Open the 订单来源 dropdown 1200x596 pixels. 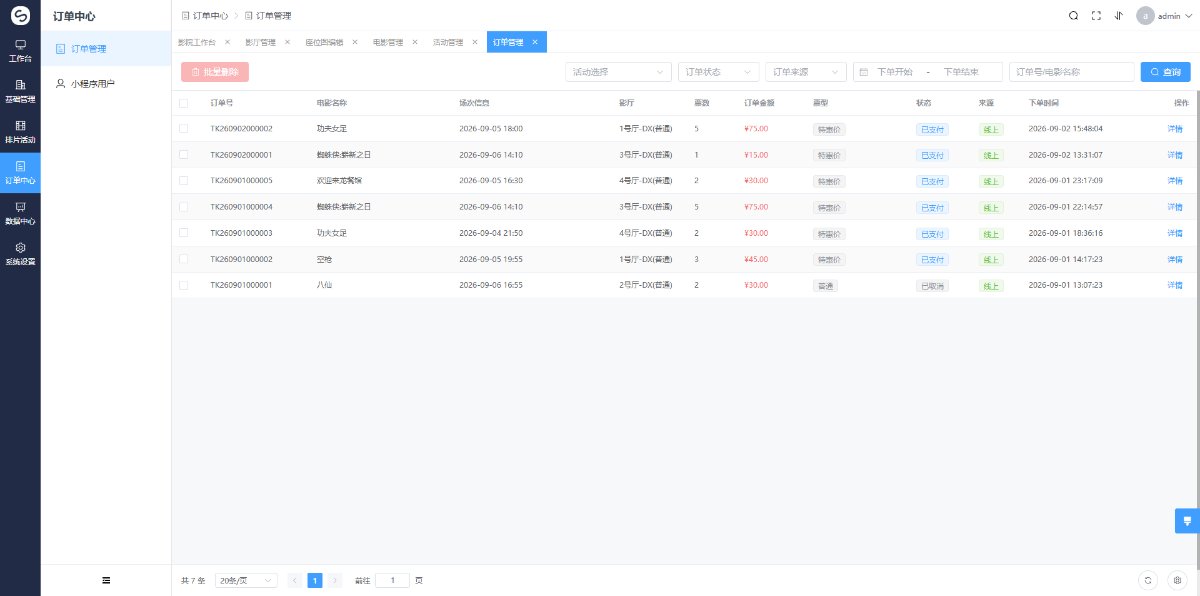click(805, 72)
